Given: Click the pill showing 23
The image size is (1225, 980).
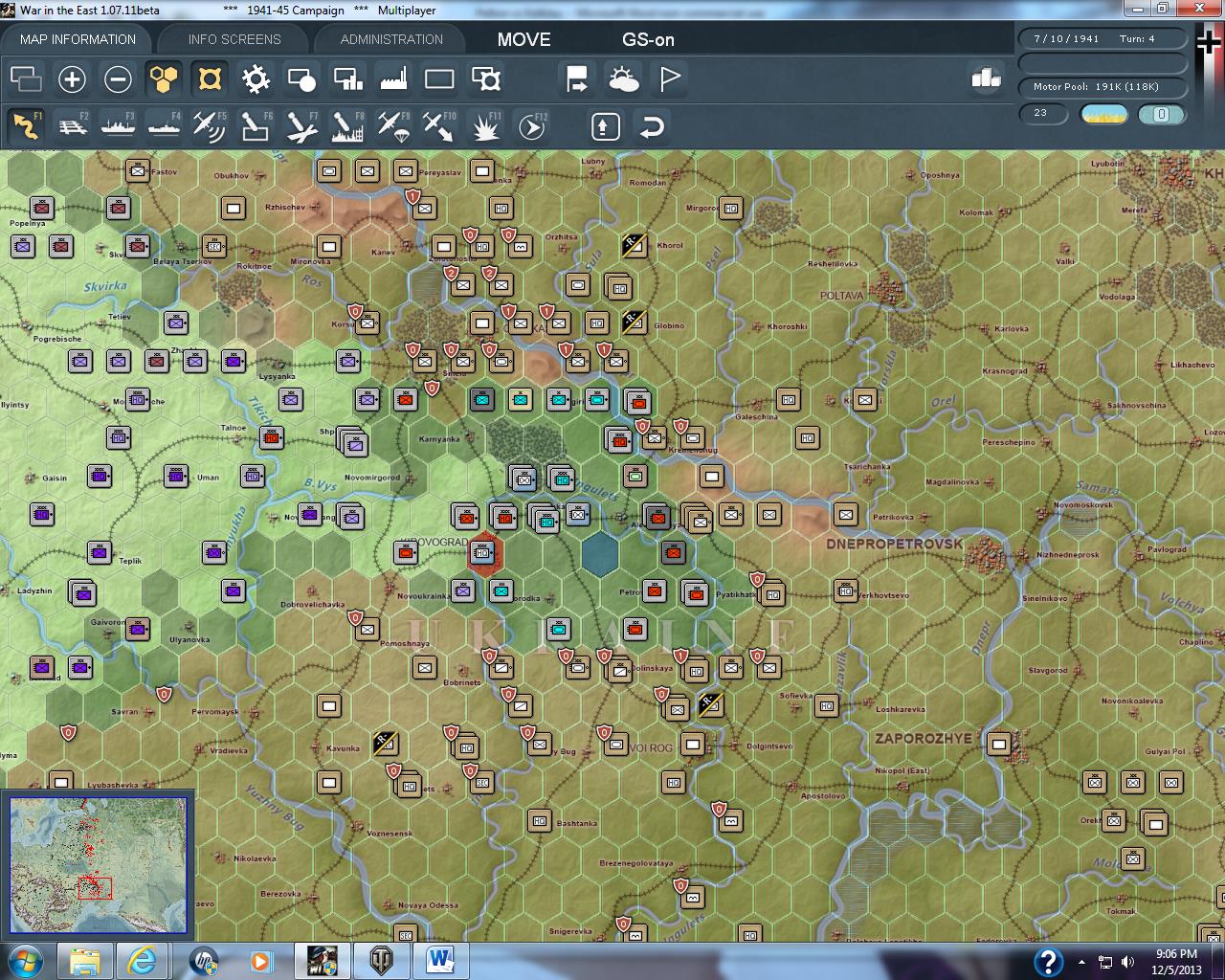Looking at the screenshot, I should pos(1042,114).
